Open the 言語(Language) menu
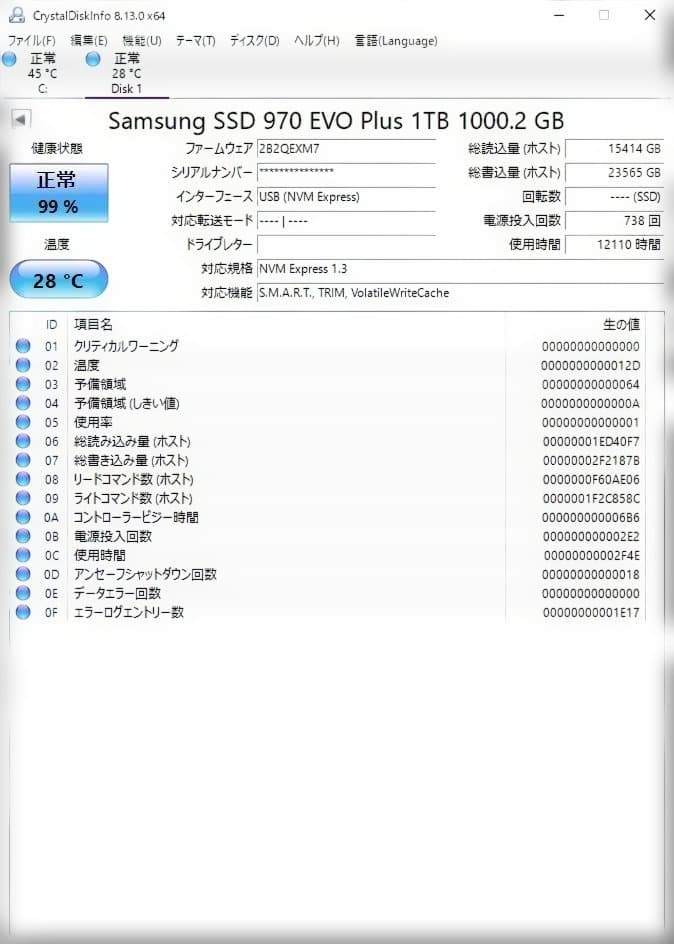Image resolution: width=674 pixels, height=944 pixels. click(395, 41)
